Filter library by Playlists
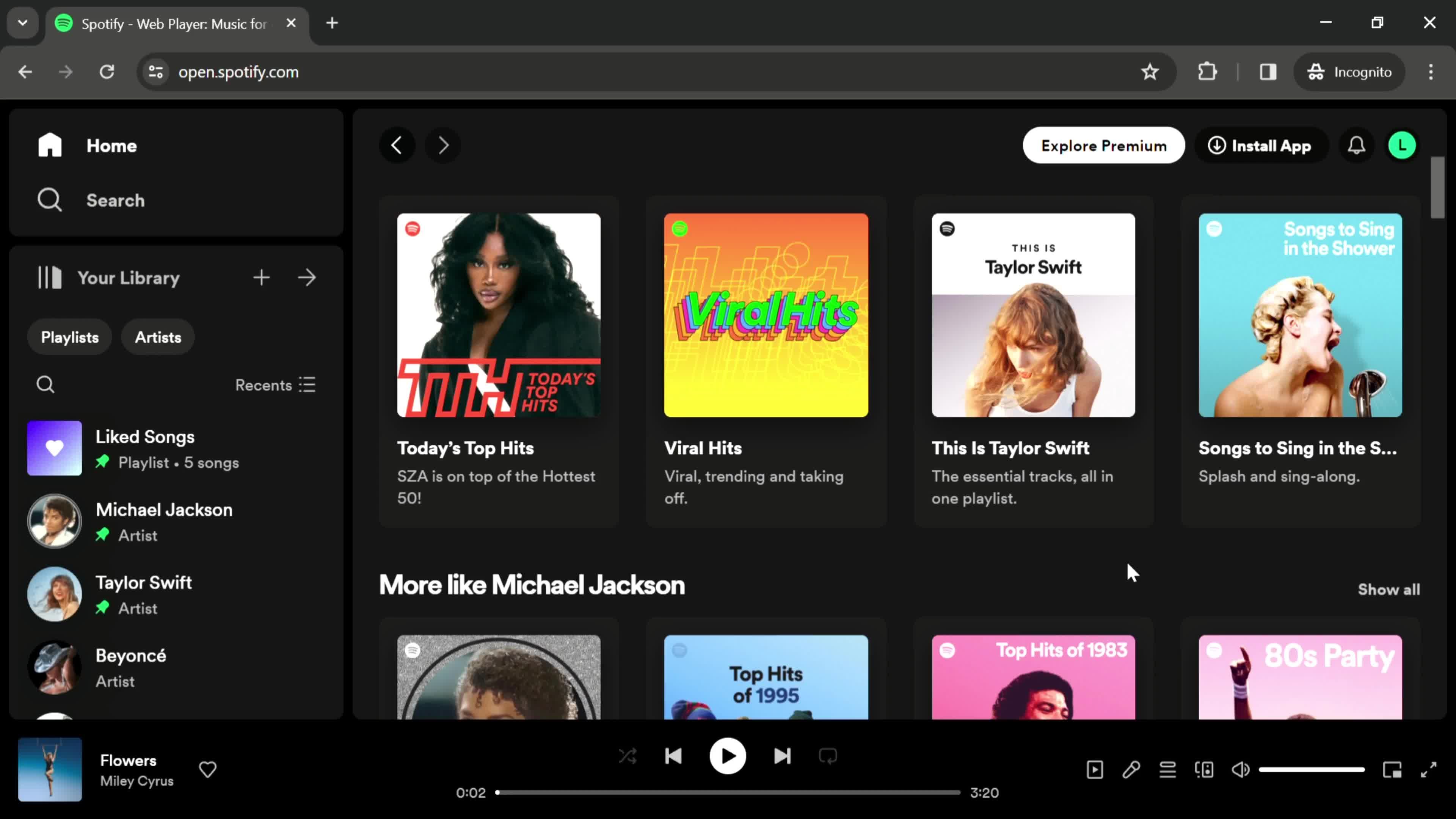1456x819 pixels. [69, 337]
